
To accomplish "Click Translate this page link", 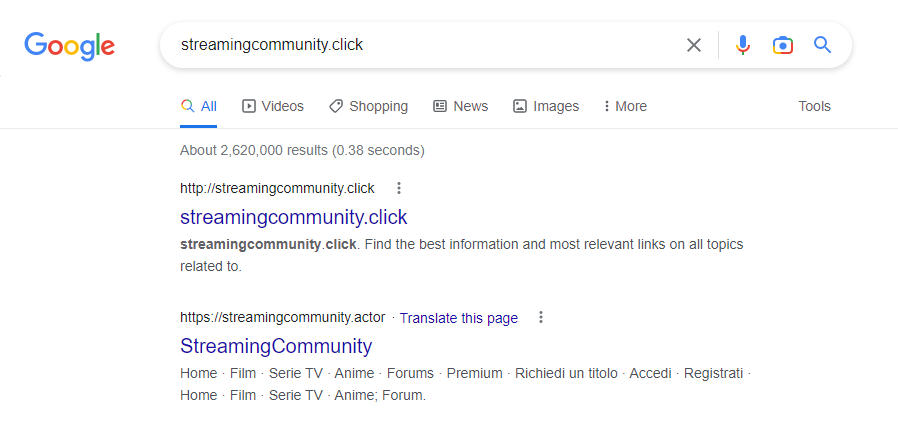I will pos(459,318).
